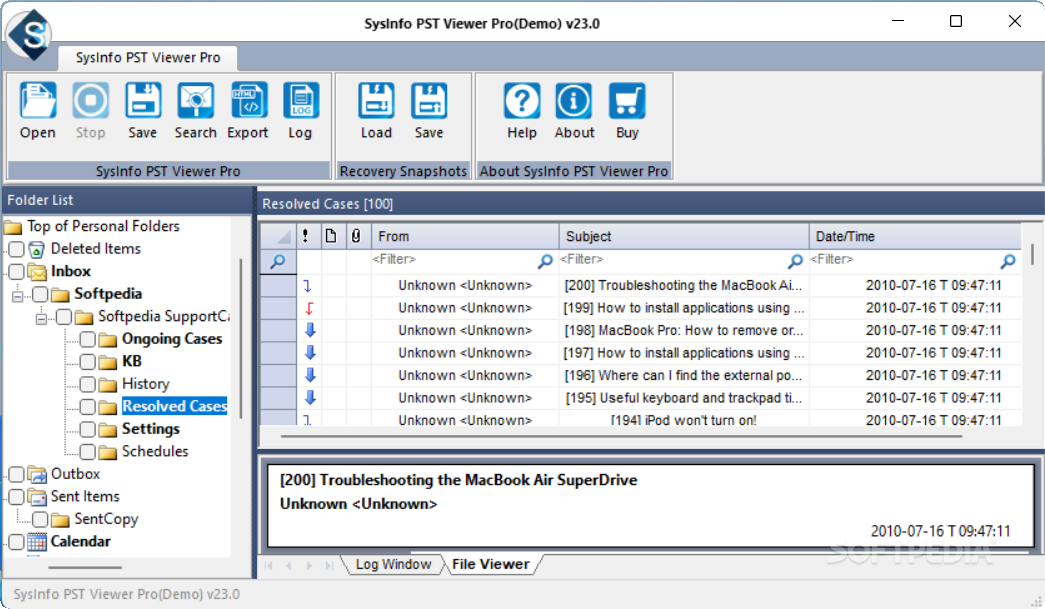Sort by item type document column

tap(331, 236)
